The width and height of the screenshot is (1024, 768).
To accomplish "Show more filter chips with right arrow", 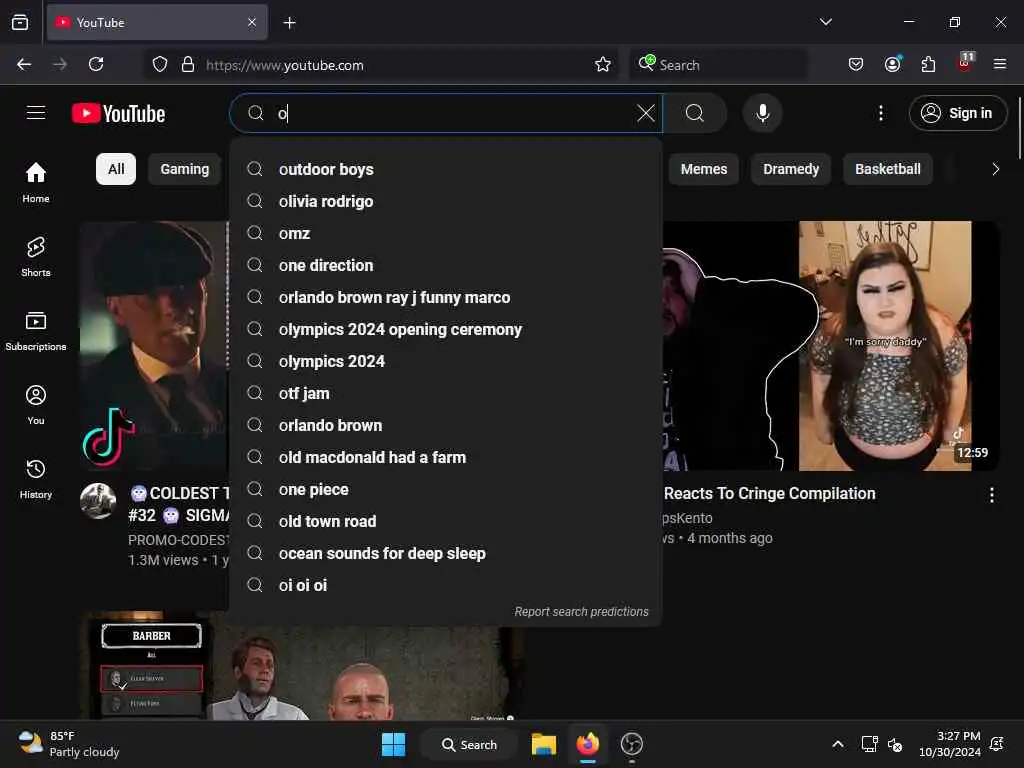I will [x=995, y=169].
